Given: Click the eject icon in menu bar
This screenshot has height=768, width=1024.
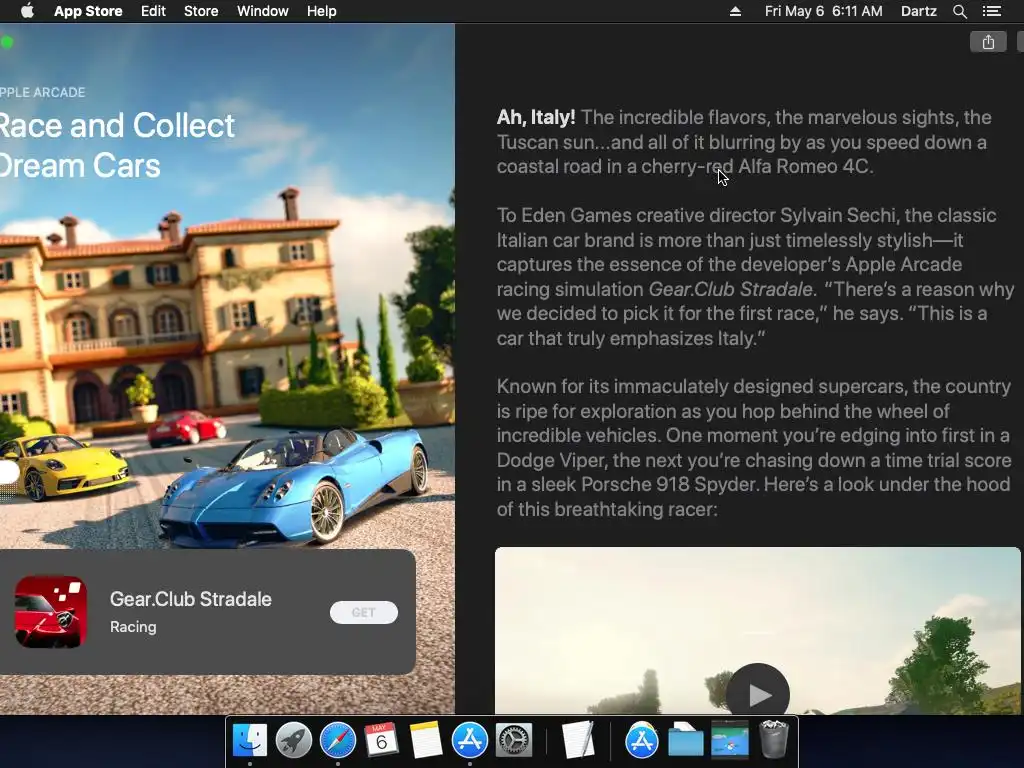Looking at the screenshot, I should point(735,11).
